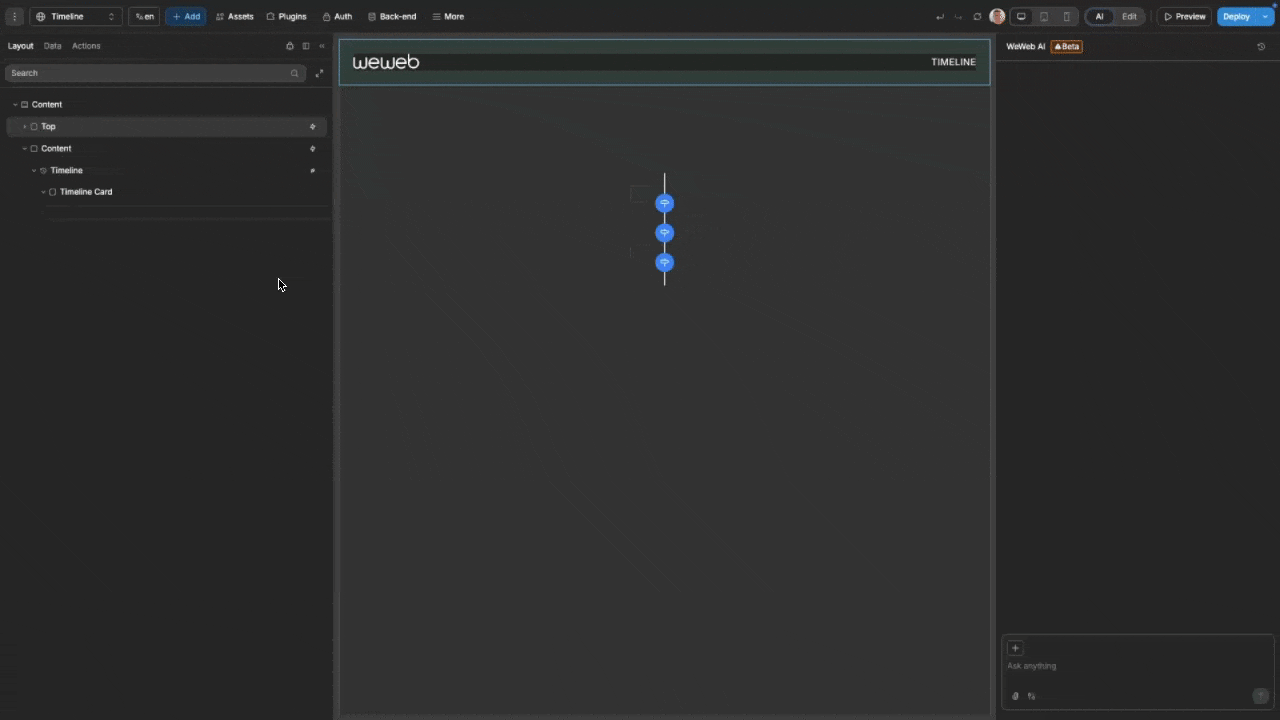Click the undo arrow icon
Screen dimensions: 1280x720
[939, 17]
